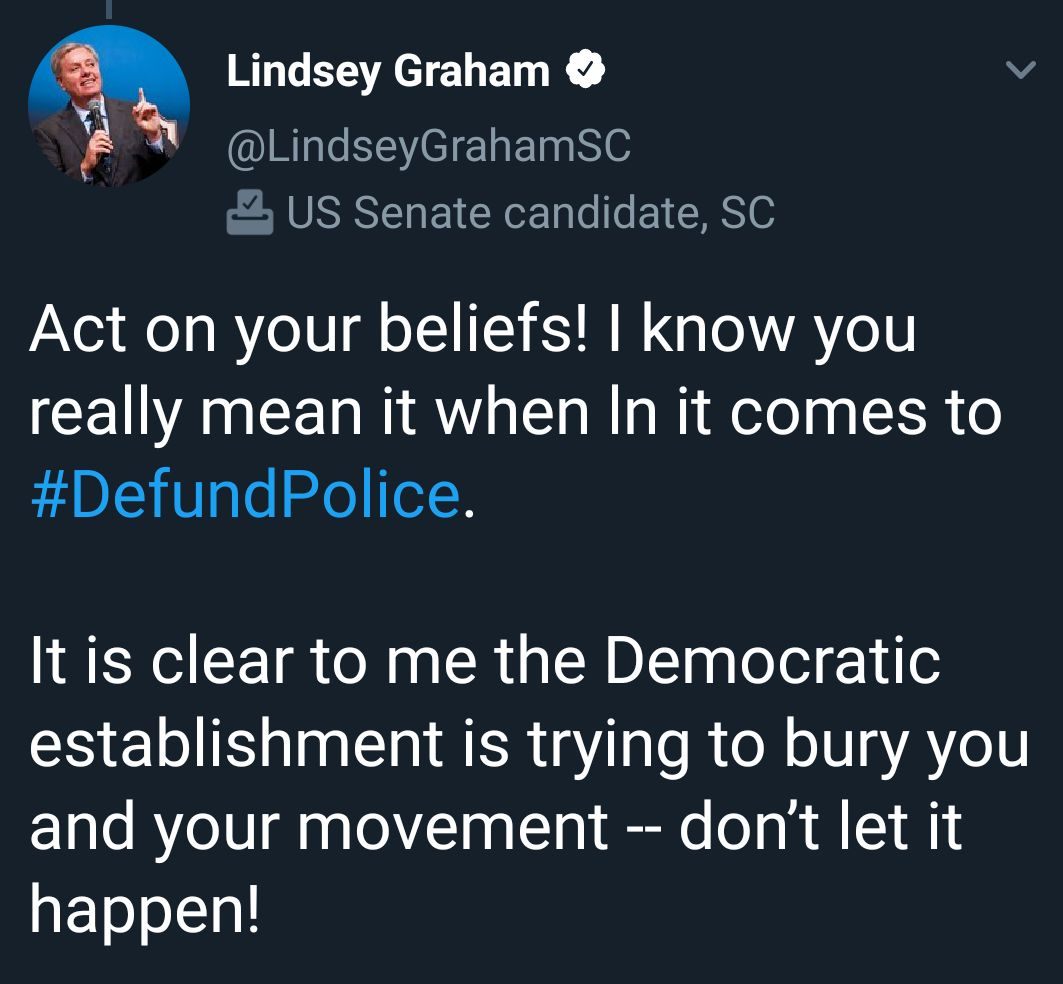1063x984 pixels.
Task: Click the Lindsey Graham display name
Action: 388,71
